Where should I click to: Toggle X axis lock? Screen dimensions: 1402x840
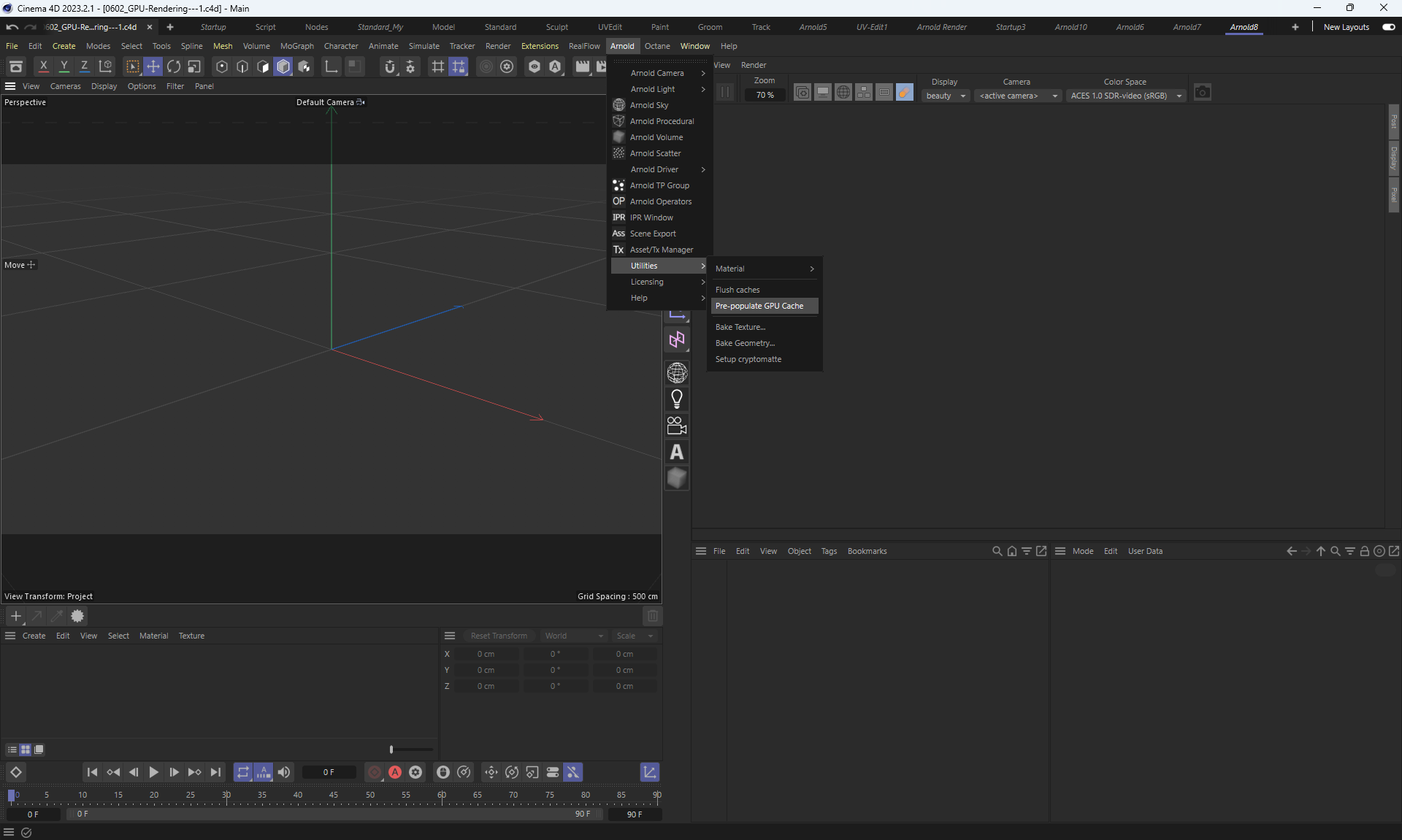point(44,66)
